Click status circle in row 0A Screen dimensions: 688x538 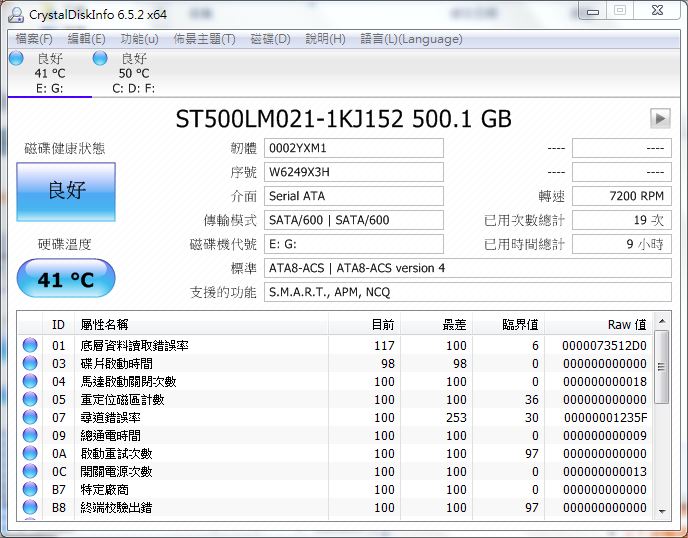tap(30, 453)
